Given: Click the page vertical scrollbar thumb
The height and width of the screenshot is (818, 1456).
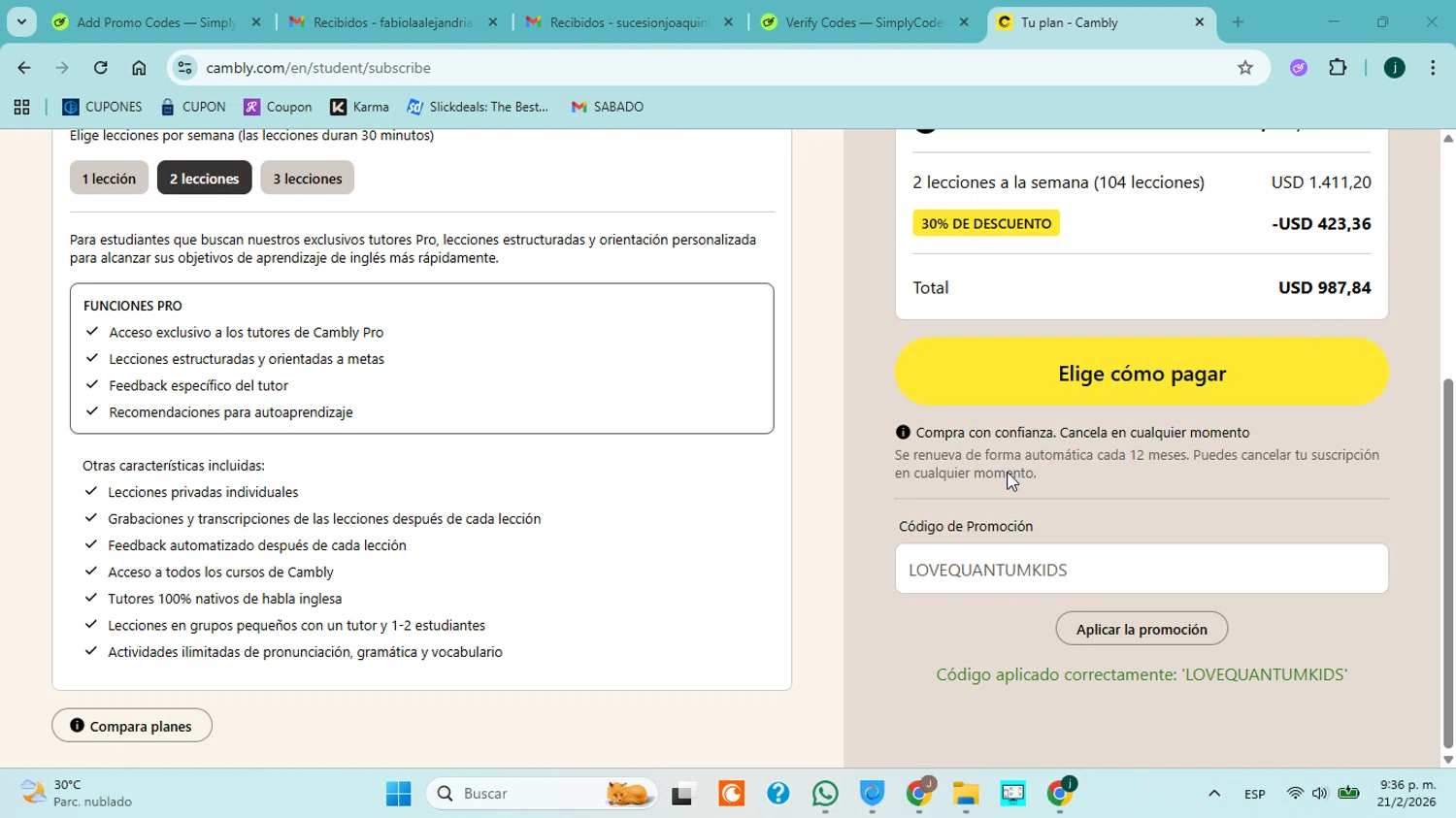Looking at the screenshot, I should pyautogui.click(x=1448, y=563).
